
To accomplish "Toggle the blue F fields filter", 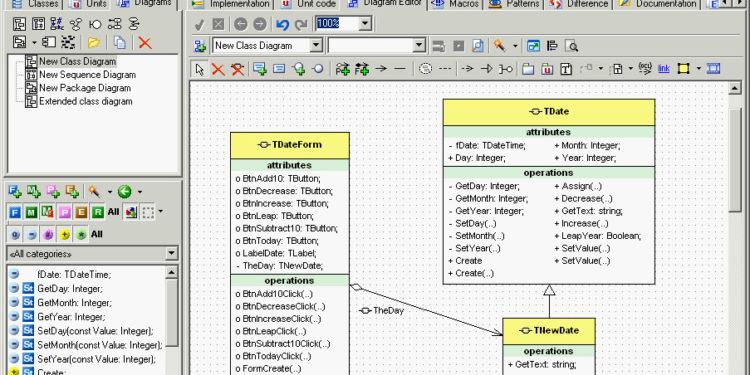I will (15, 211).
